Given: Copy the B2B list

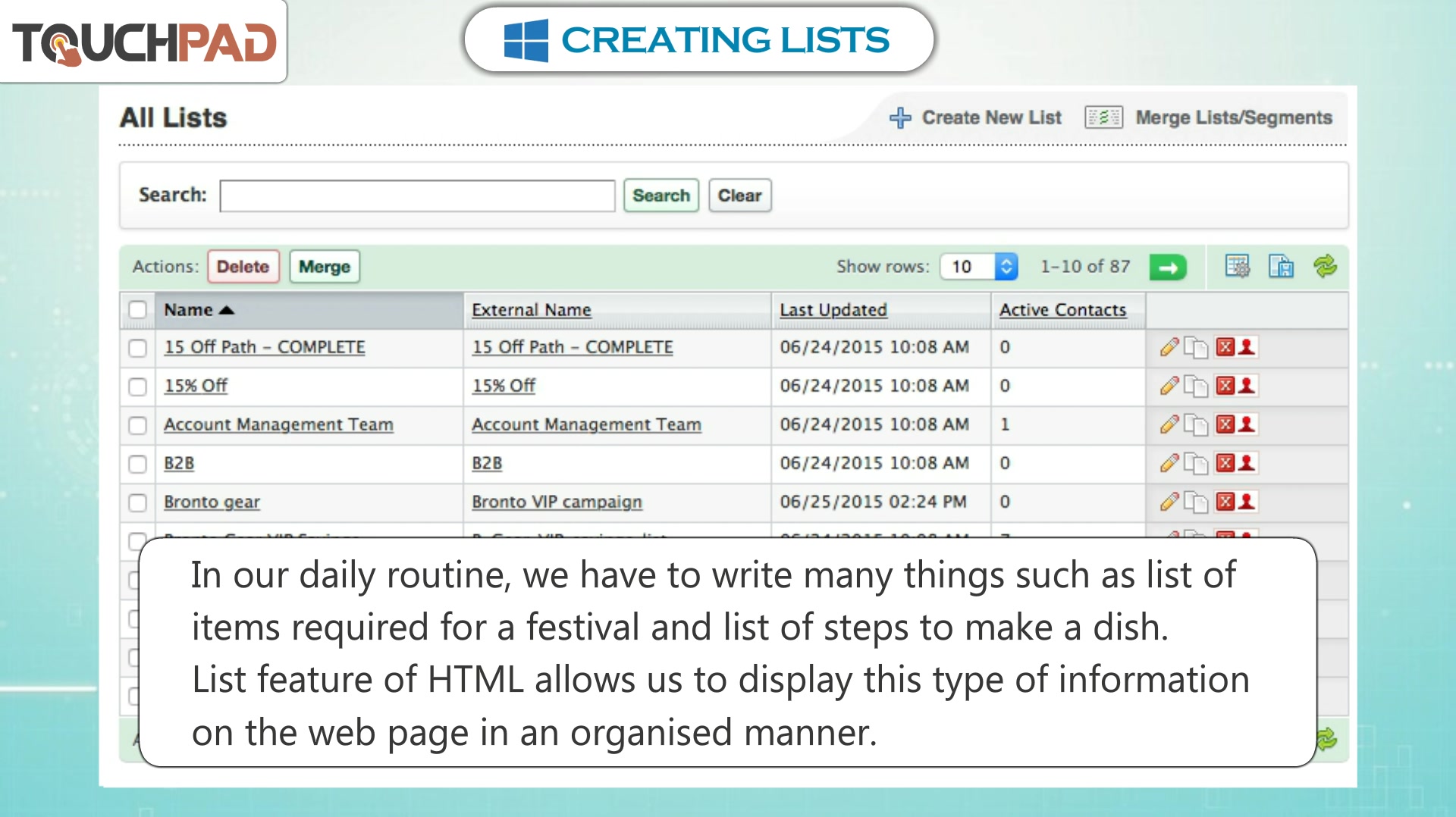Looking at the screenshot, I should [x=1196, y=463].
